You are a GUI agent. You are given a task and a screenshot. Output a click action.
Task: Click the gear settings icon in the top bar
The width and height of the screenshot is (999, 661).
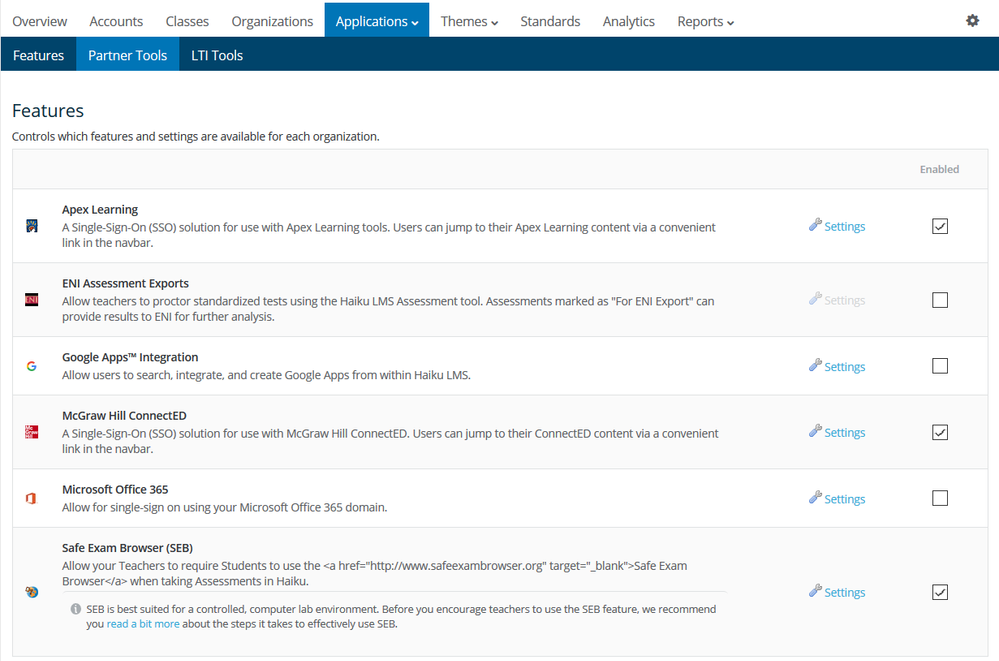tap(972, 20)
